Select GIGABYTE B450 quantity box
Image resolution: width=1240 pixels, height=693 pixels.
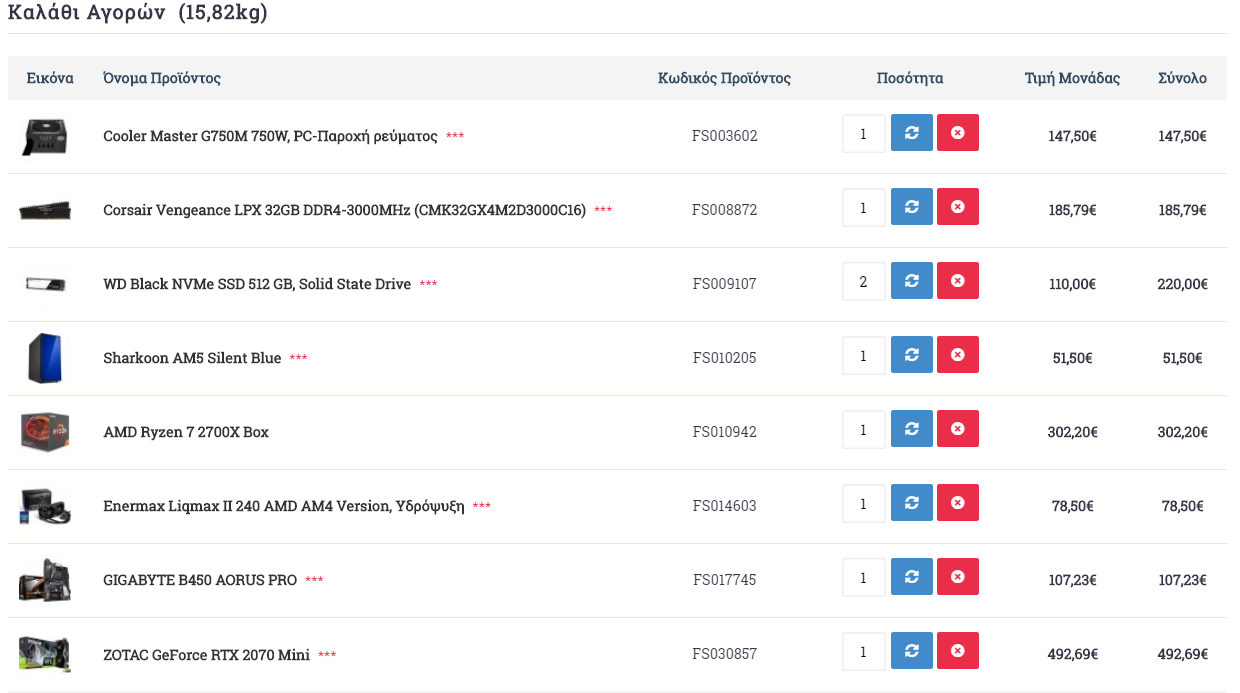point(864,578)
